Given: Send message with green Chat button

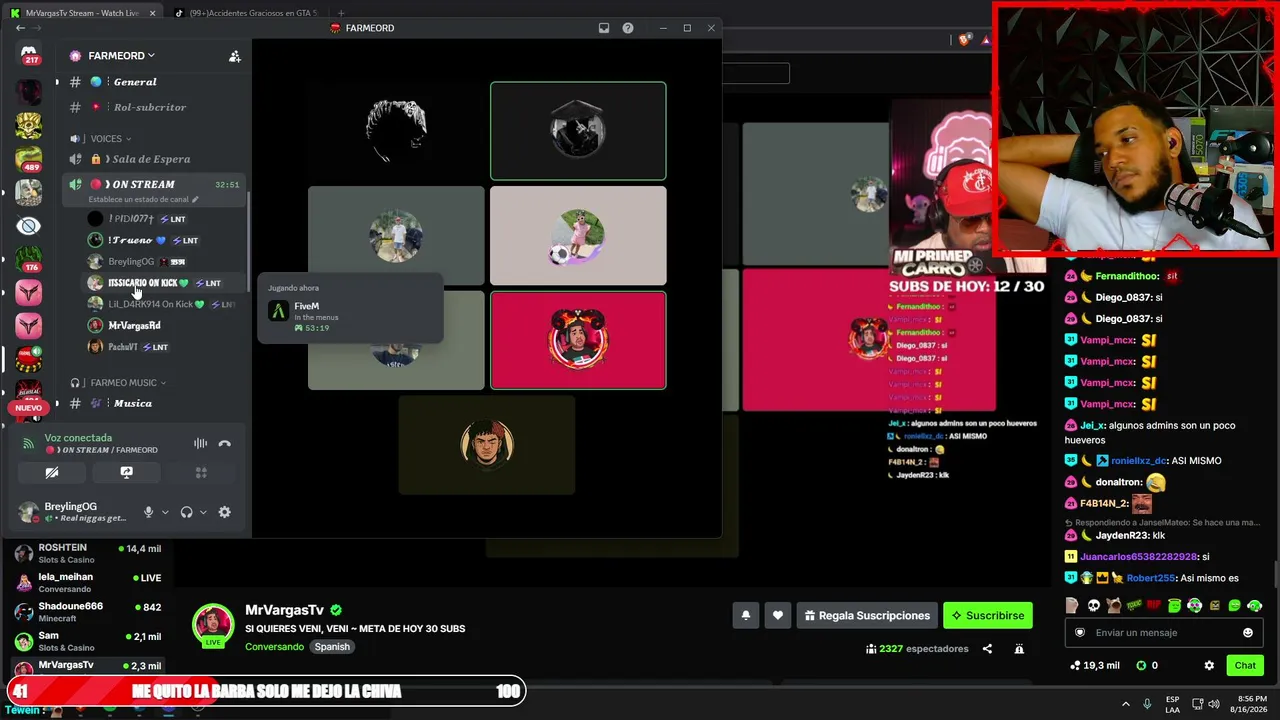Looking at the screenshot, I should click(x=1245, y=665).
